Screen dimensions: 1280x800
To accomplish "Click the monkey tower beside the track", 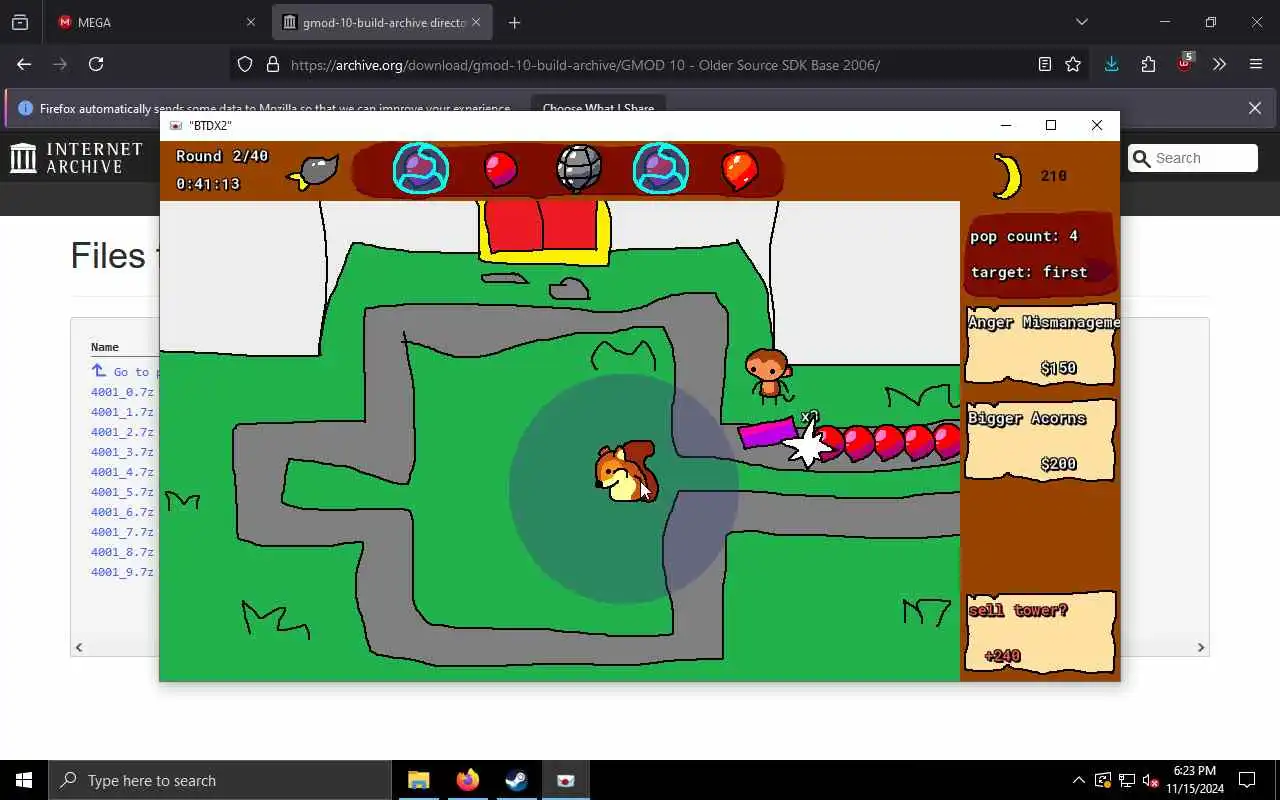I will pyautogui.click(x=768, y=374).
